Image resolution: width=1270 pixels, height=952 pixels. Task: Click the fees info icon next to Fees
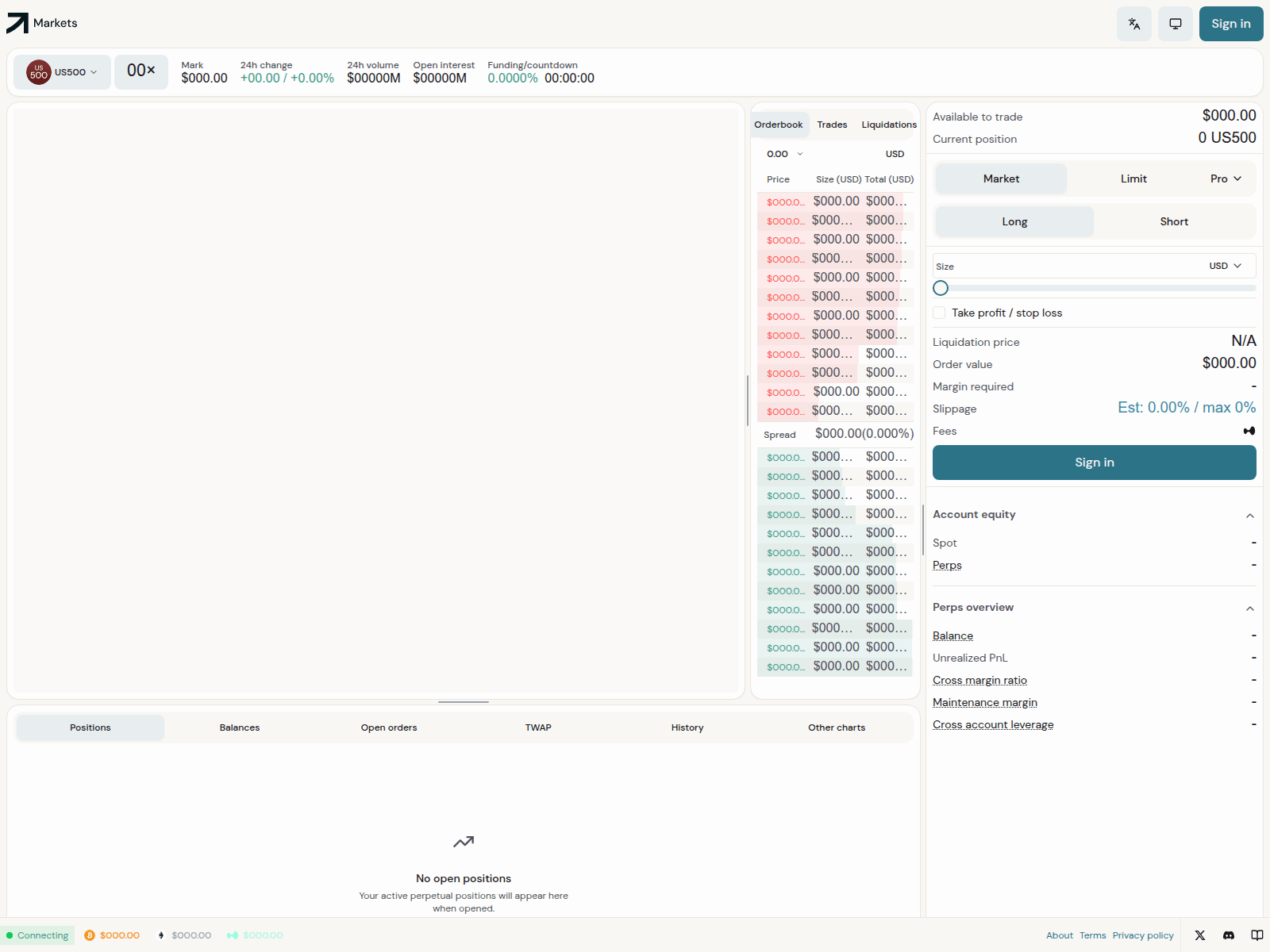pyautogui.click(x=1249, y=431)
